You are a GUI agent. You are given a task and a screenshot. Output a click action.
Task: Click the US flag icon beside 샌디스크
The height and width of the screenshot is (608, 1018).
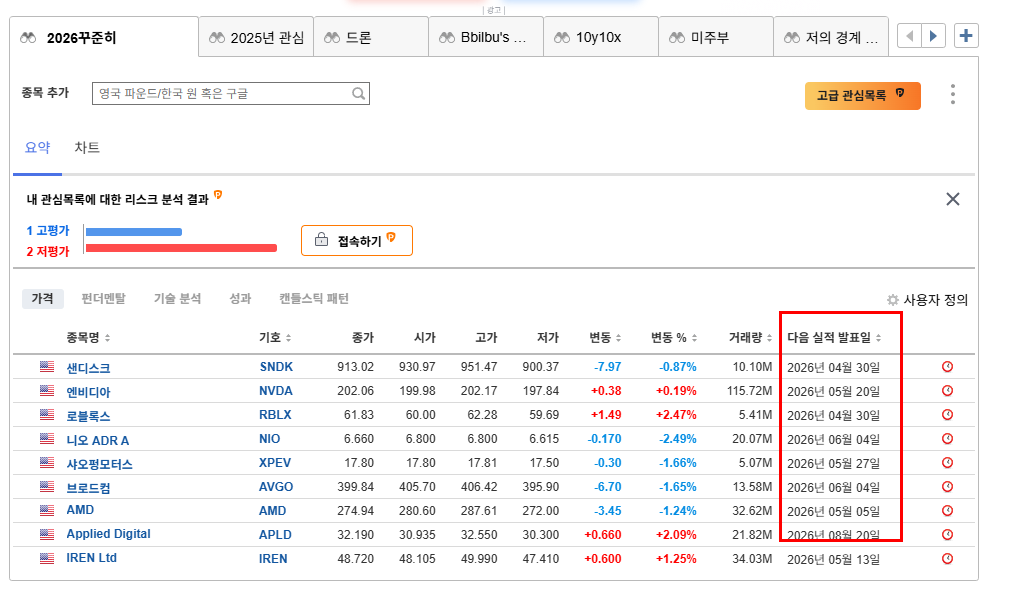pos(47,367)
